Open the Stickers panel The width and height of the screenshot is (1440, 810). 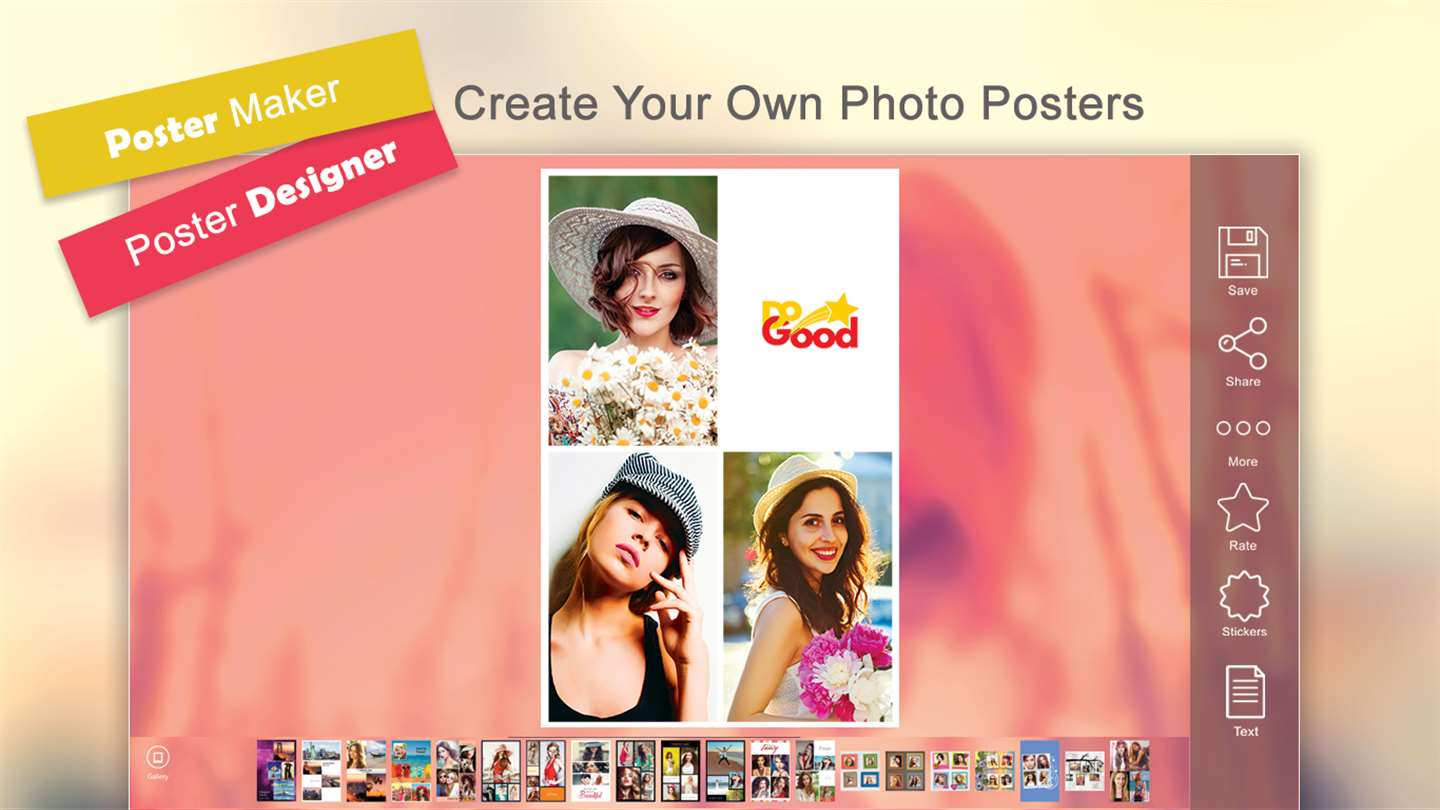(1244, 596)
